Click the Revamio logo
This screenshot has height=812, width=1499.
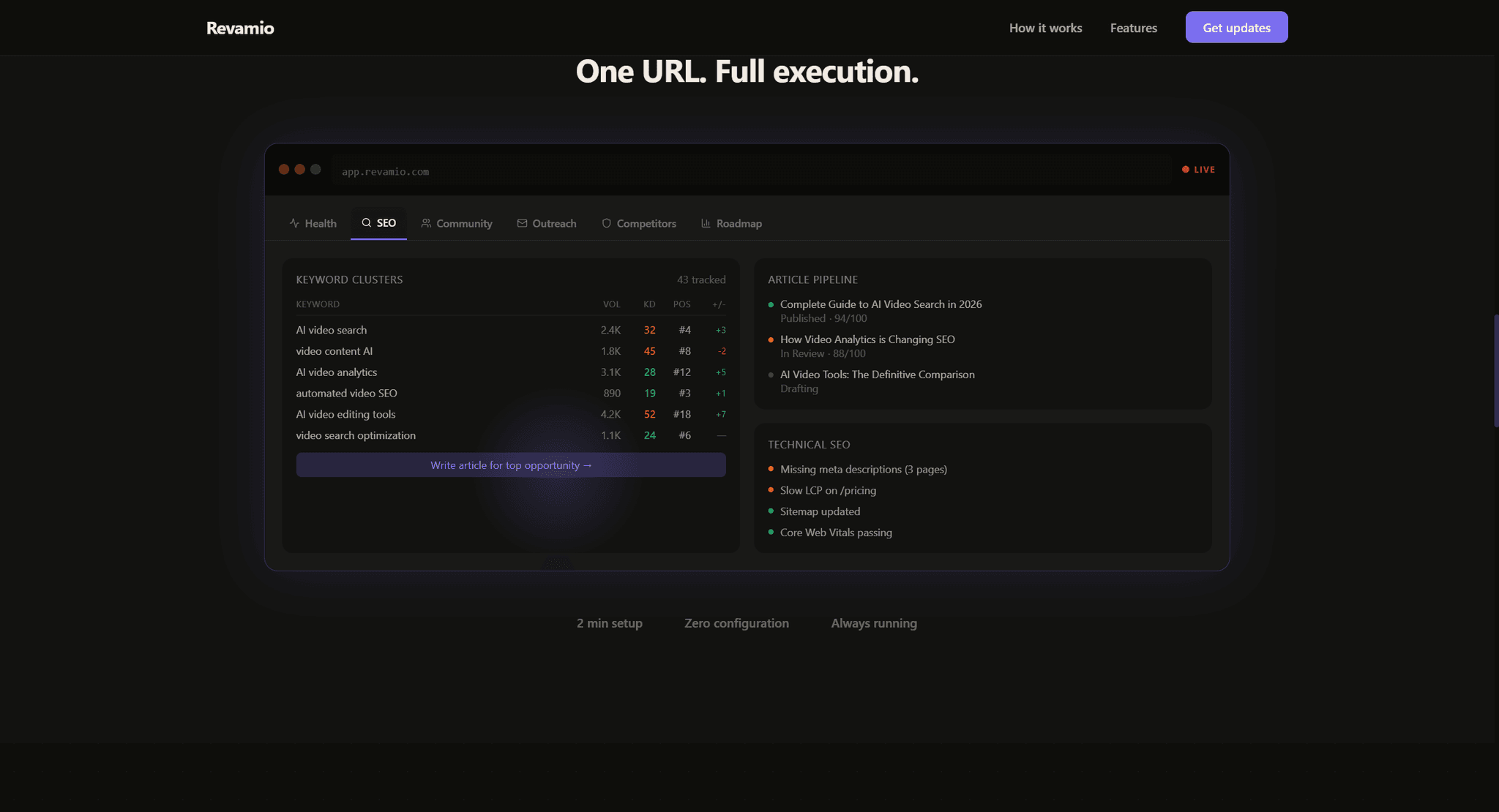[240, 28]
